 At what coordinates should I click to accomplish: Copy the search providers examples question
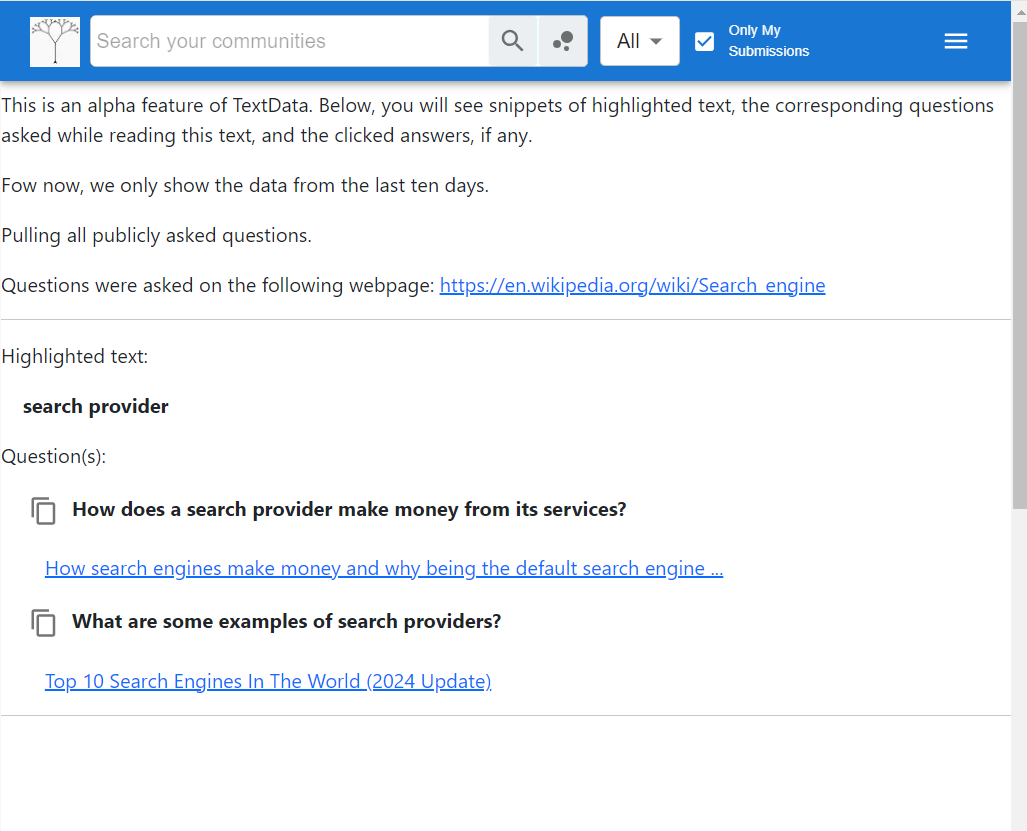pos(44,622)
